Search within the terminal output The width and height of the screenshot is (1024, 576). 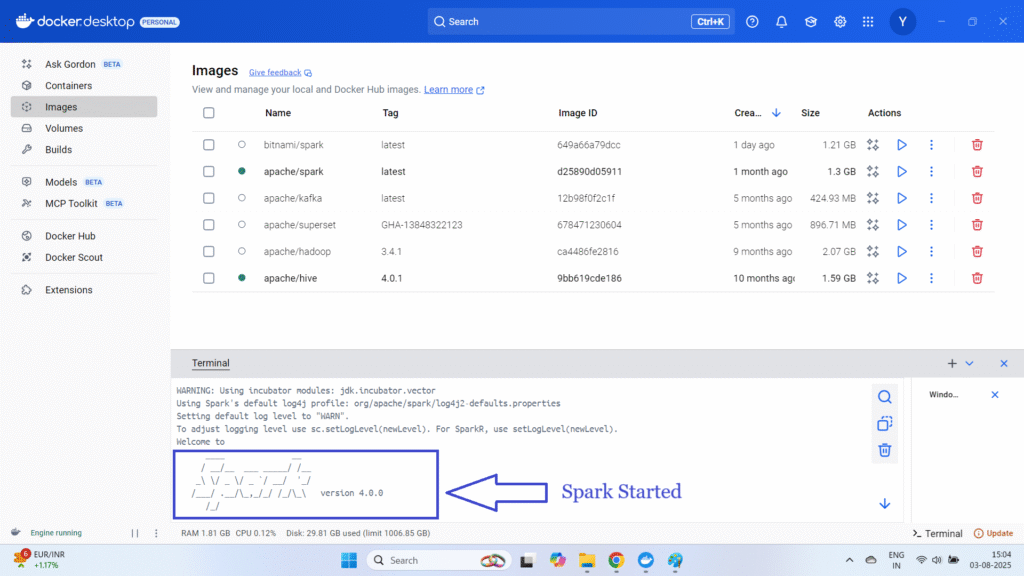884,397
